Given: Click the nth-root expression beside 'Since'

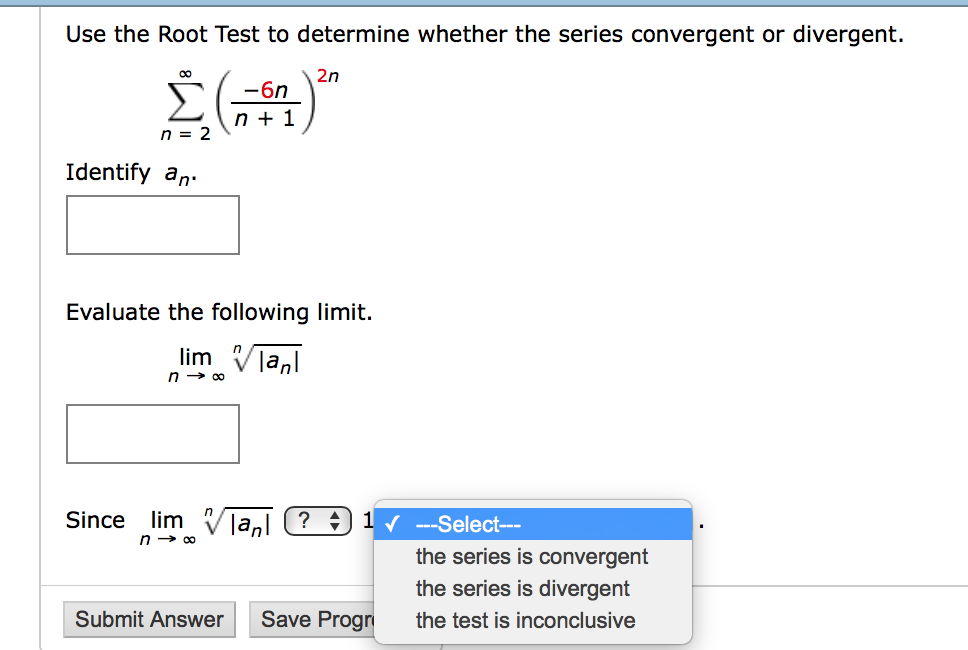Looking at the screenshot, I should coord(206,525).
